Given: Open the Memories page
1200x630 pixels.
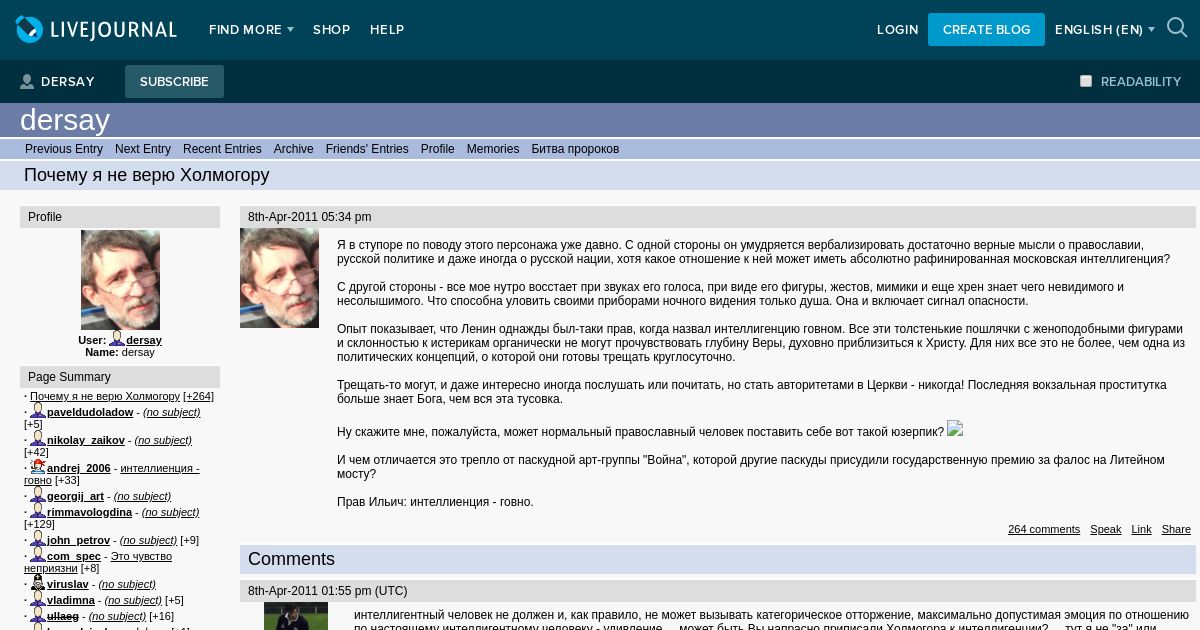Looking at the screenshot, I should point(493,149).
